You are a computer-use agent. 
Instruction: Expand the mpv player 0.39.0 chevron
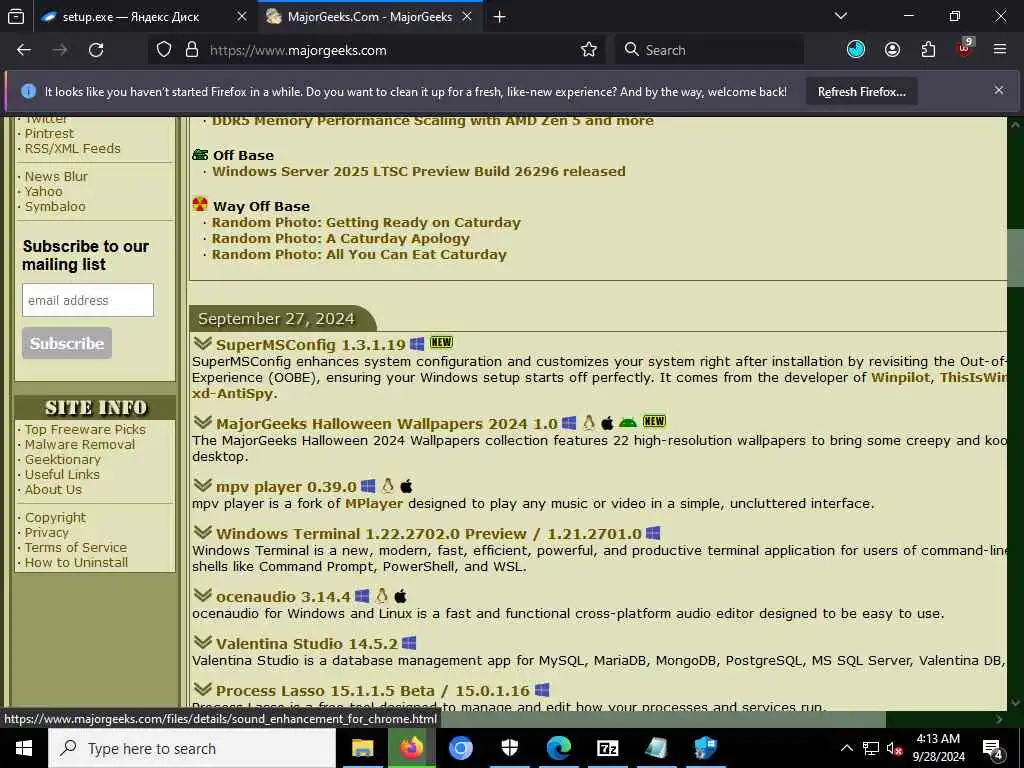point(202,485)
